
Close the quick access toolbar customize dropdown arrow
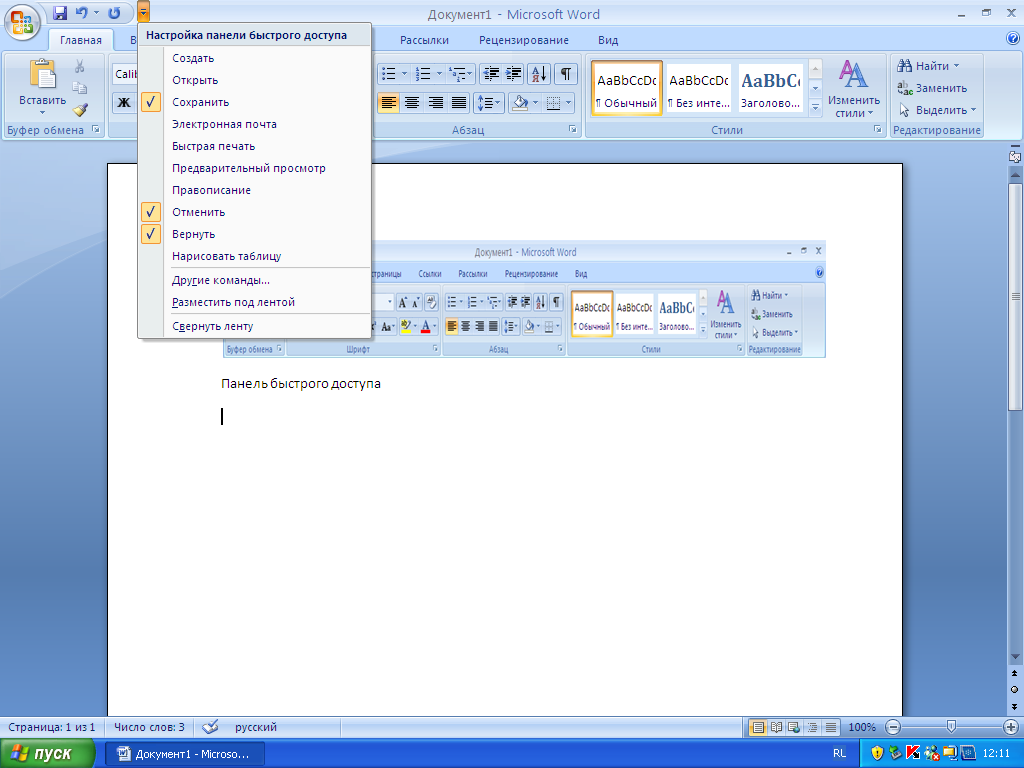click(144, 12)
